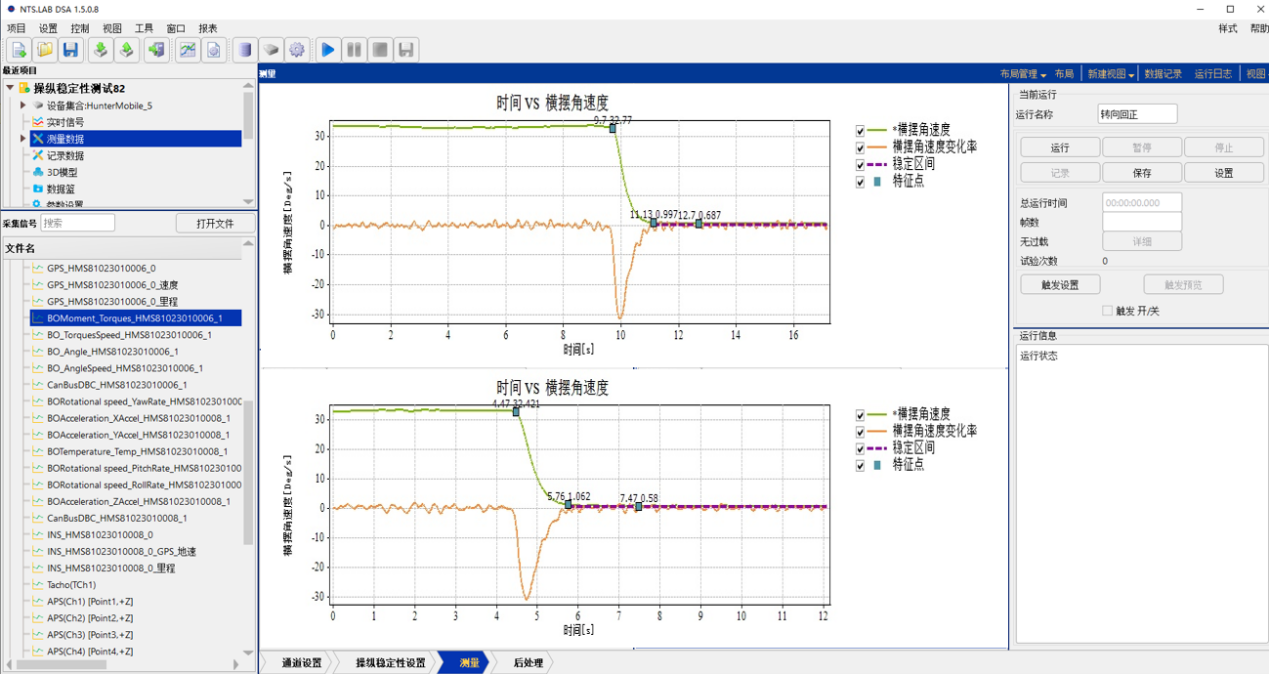The image size is (1269, 674).
Task: Click the open folder toolbar icon
Action: pos(45,49)
